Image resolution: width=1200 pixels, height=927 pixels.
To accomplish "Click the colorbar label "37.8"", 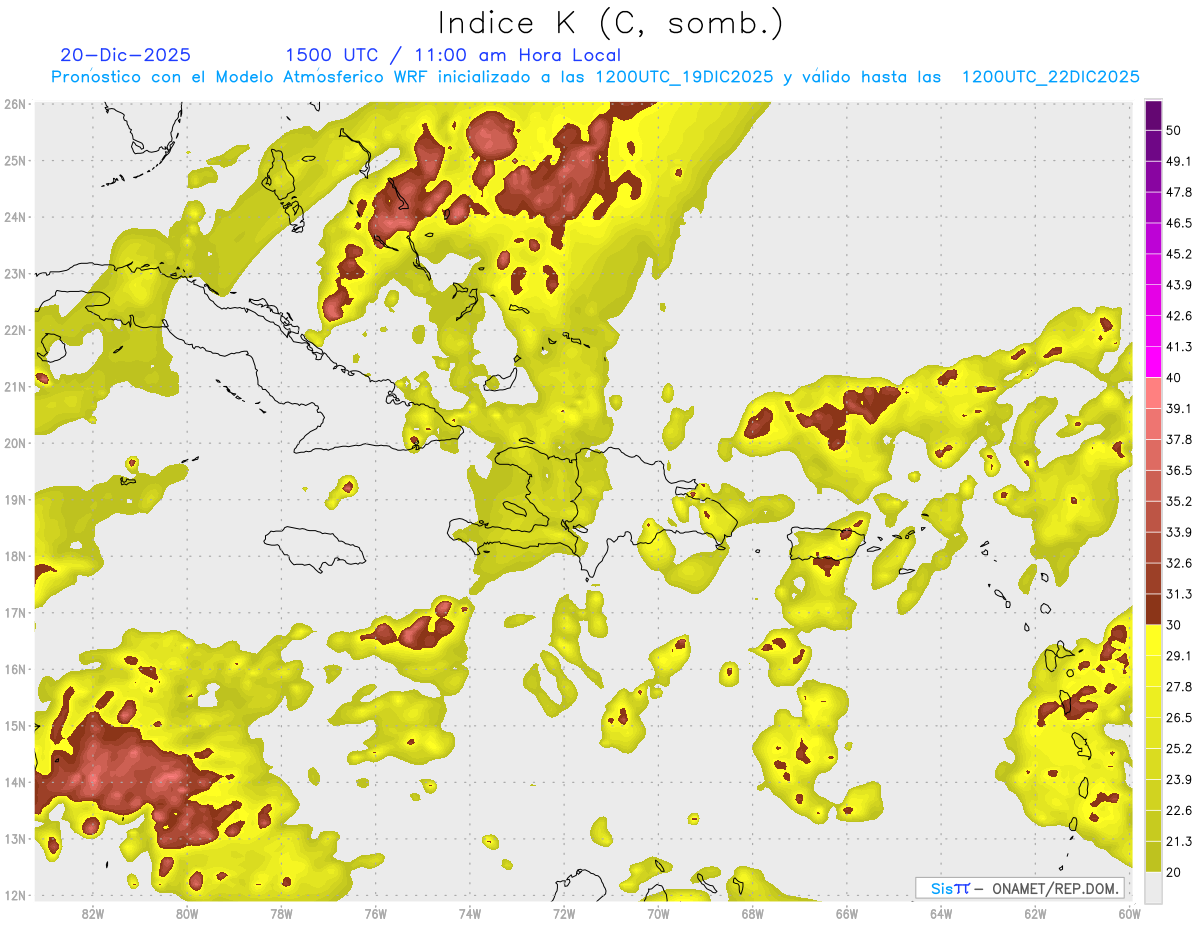I will pyautogui.click(x=1180, y=440).
